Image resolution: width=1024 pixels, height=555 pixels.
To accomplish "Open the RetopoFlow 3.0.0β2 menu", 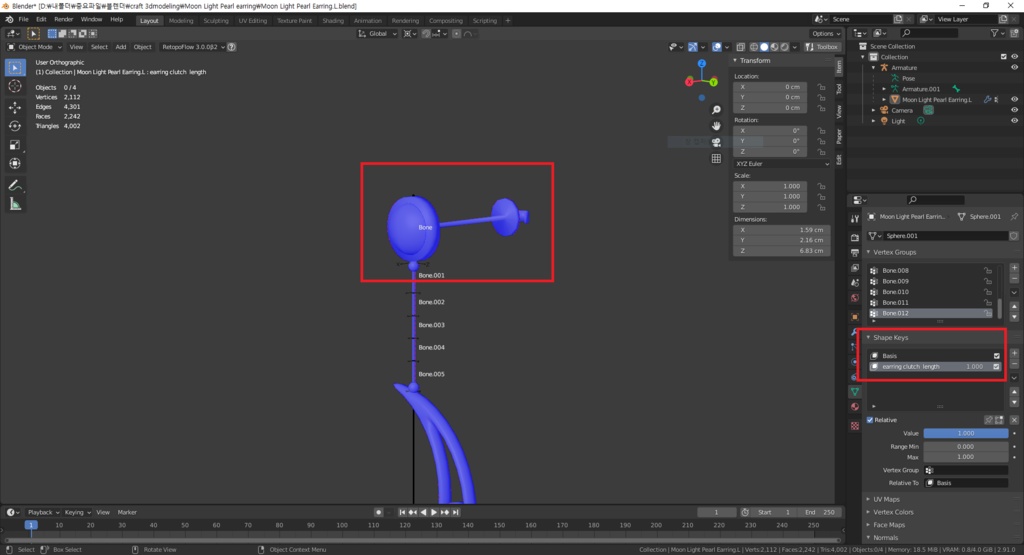I will (193, 47).
